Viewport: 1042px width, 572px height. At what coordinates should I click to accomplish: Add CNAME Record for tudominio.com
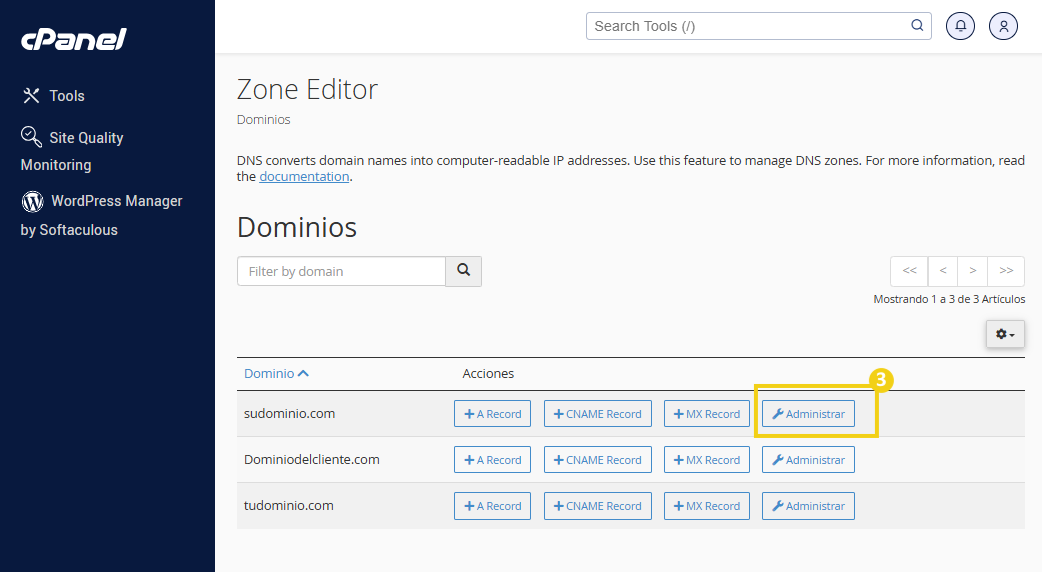coord(597,506)
